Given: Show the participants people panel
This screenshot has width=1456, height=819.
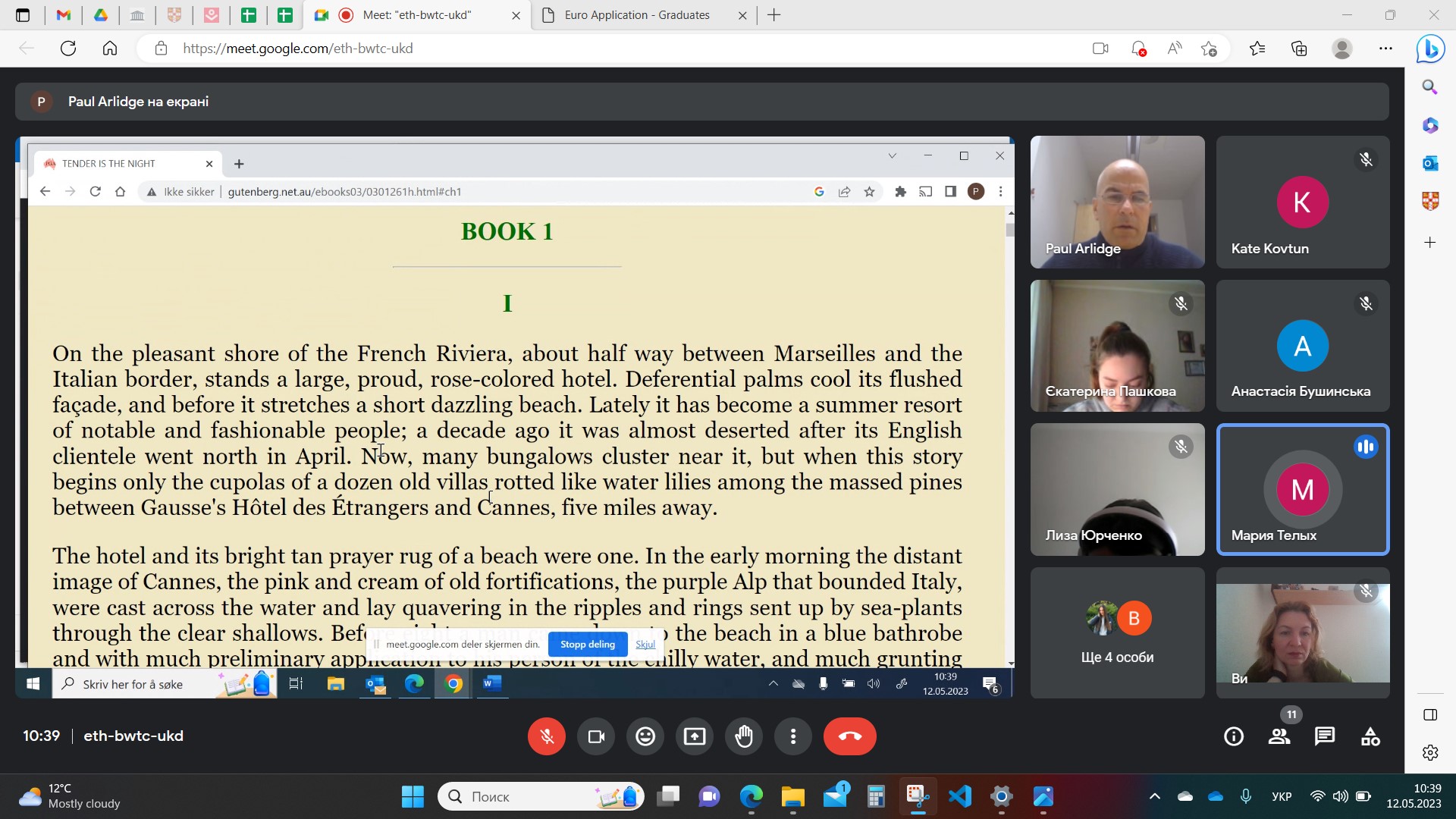Looking at the screenshot, I should coord(1279,736).
